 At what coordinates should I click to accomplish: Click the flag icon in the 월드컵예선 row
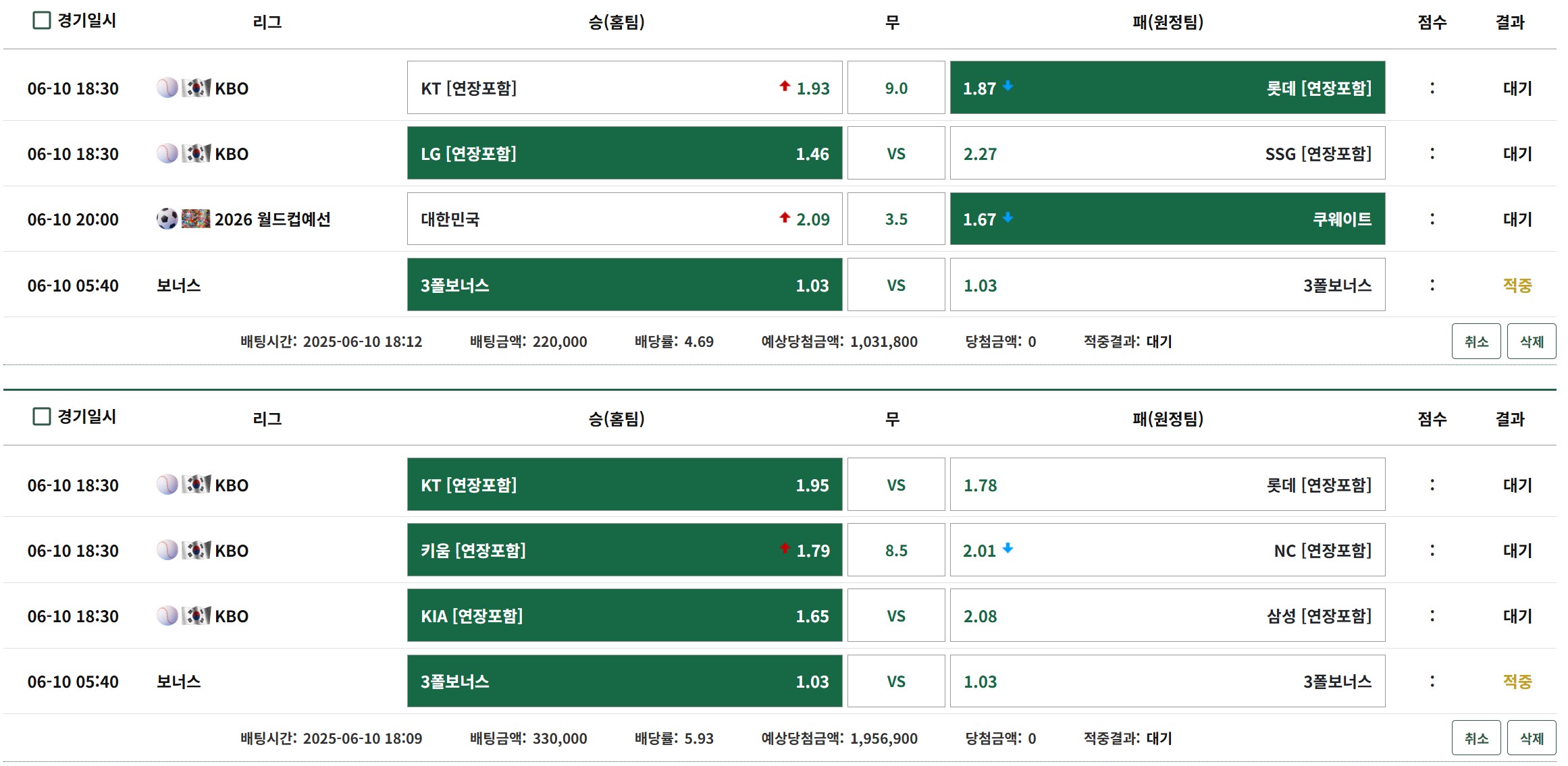[x=196, y=219]
